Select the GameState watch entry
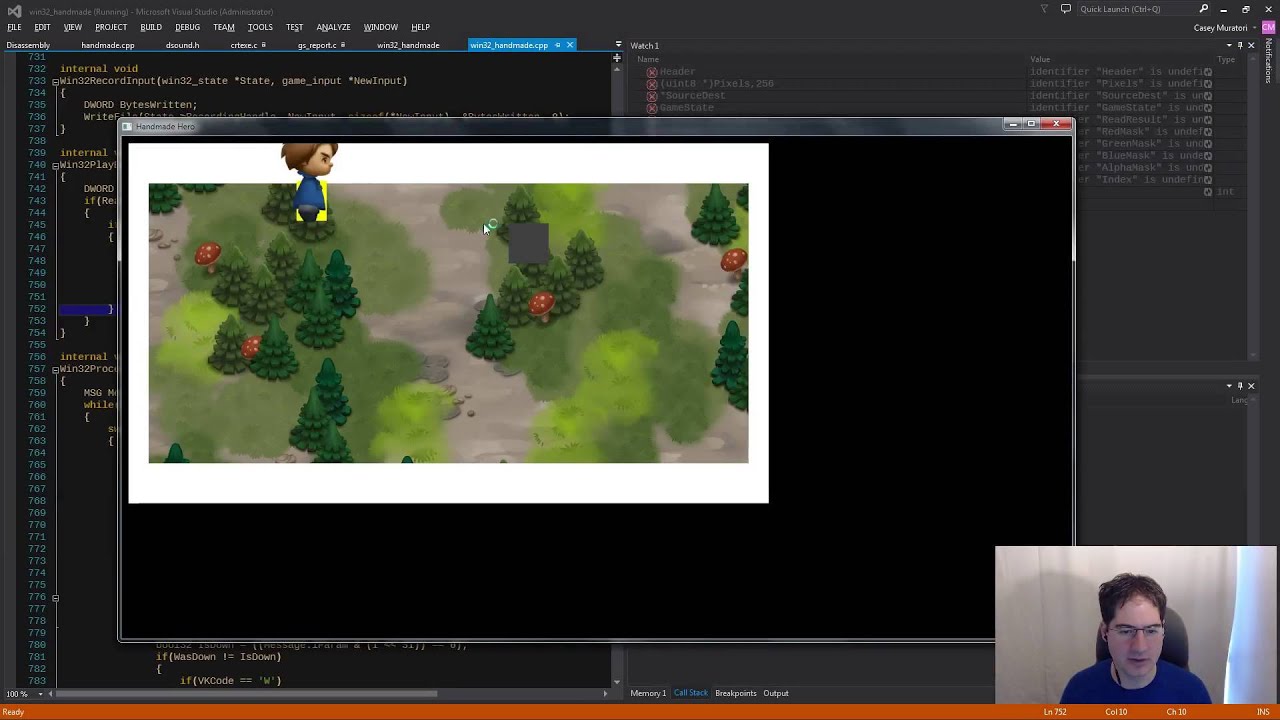 point(687,108)
